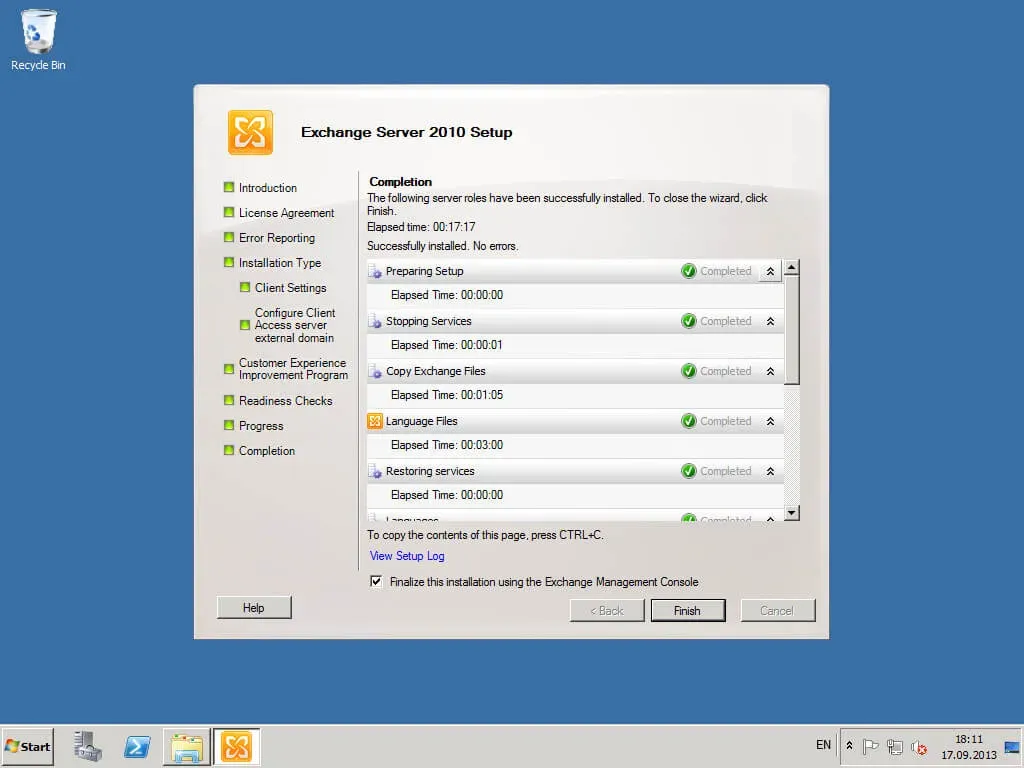Click the Finish button
Image resolution: width=1024 pixels, height=768 pixels.
point(688,611)
